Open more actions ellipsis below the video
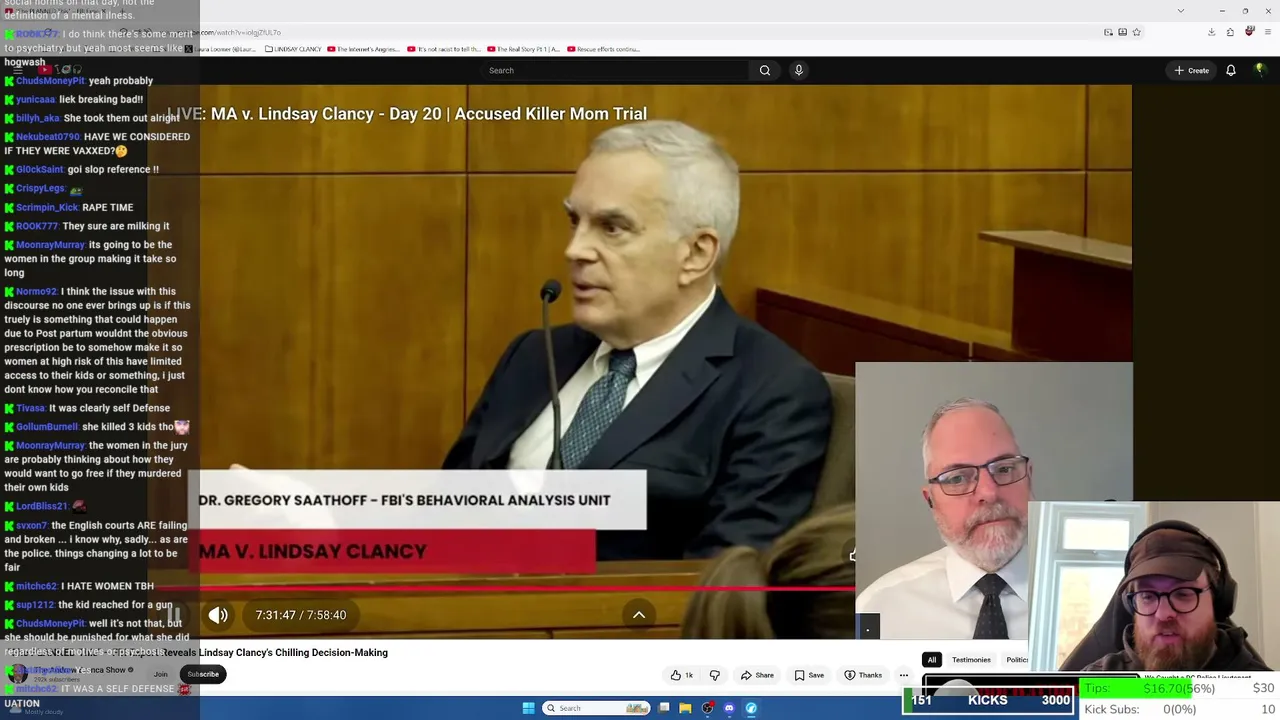 coord(904,675)
